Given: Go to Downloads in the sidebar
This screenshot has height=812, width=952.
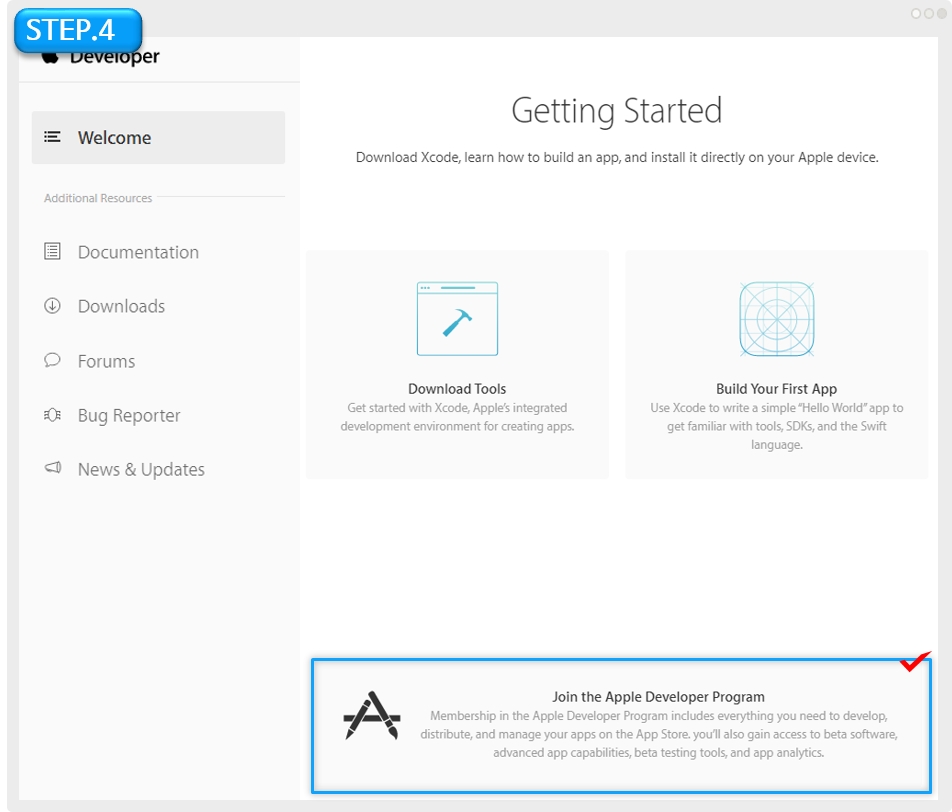Looking at the screenshot, I should (121, 306).
